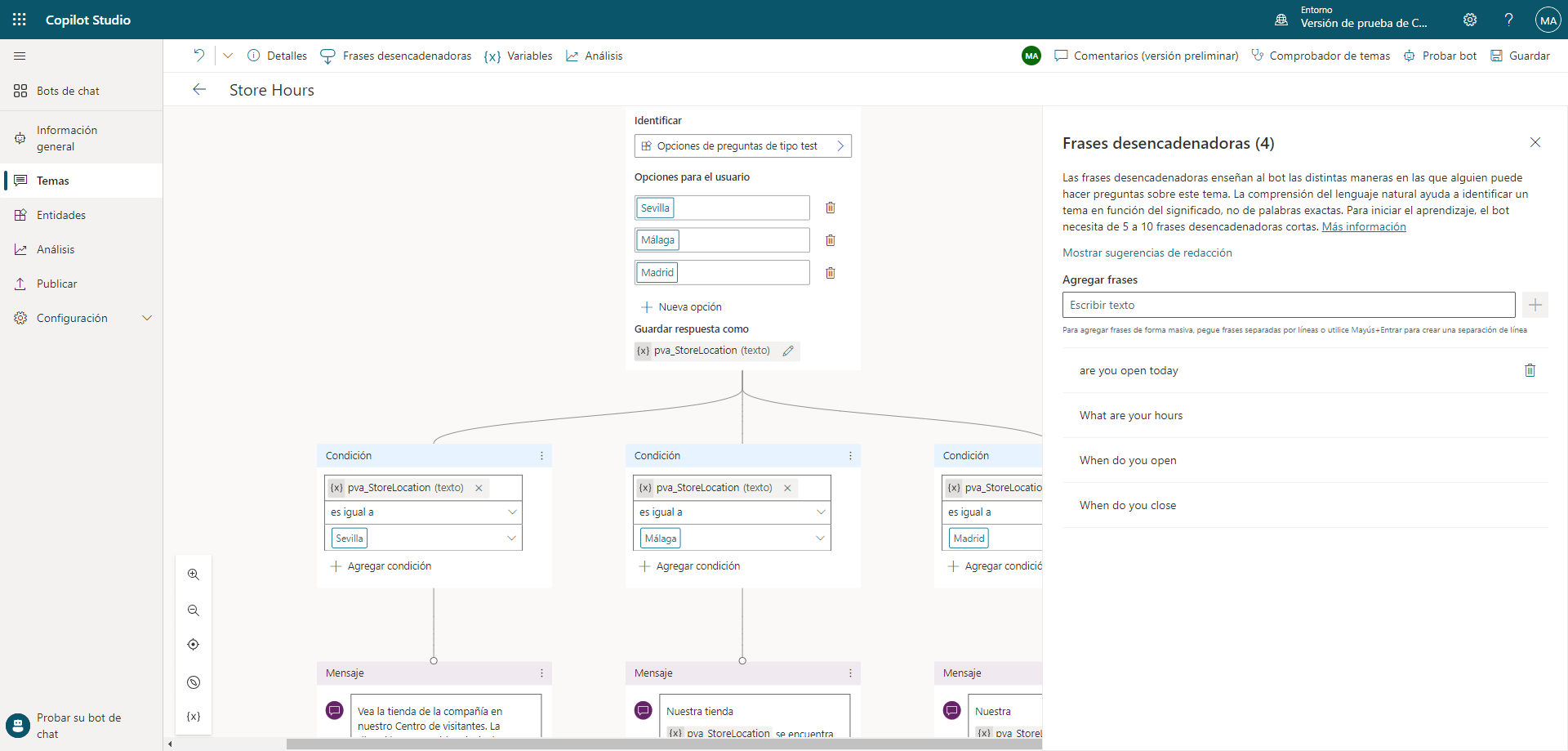Image resolution: width=1568 pixels, height=751 pixels.
Task: Delete the Madrid option
Action: click(x=830, y=273)
